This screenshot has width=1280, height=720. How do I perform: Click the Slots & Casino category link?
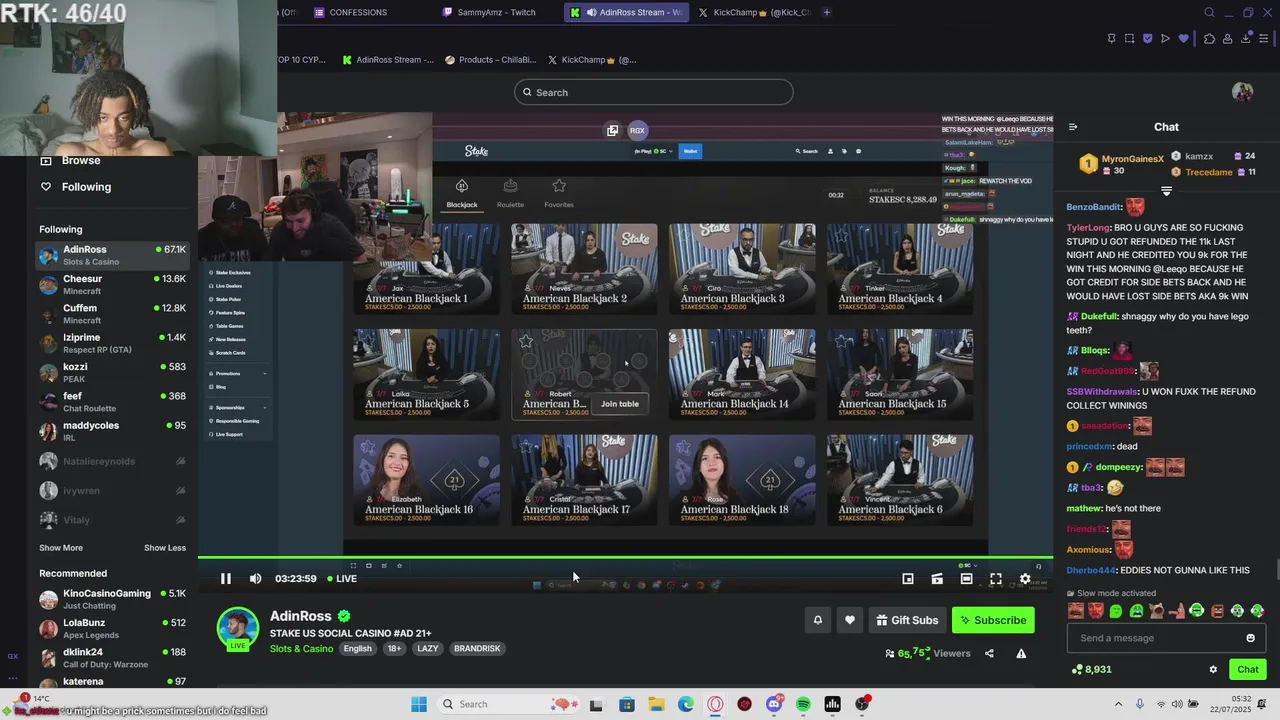point(301,649)
